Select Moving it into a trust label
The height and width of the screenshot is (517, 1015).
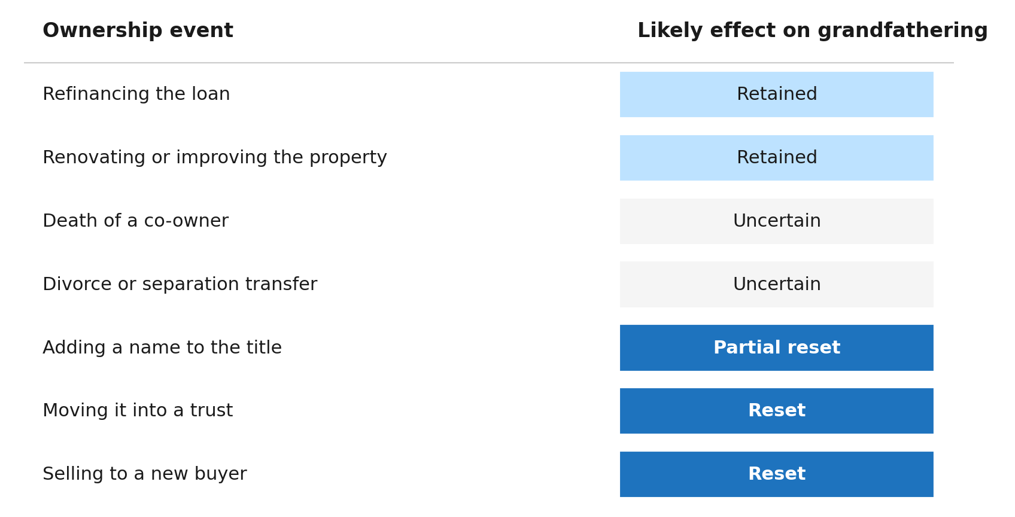point(137,410)
